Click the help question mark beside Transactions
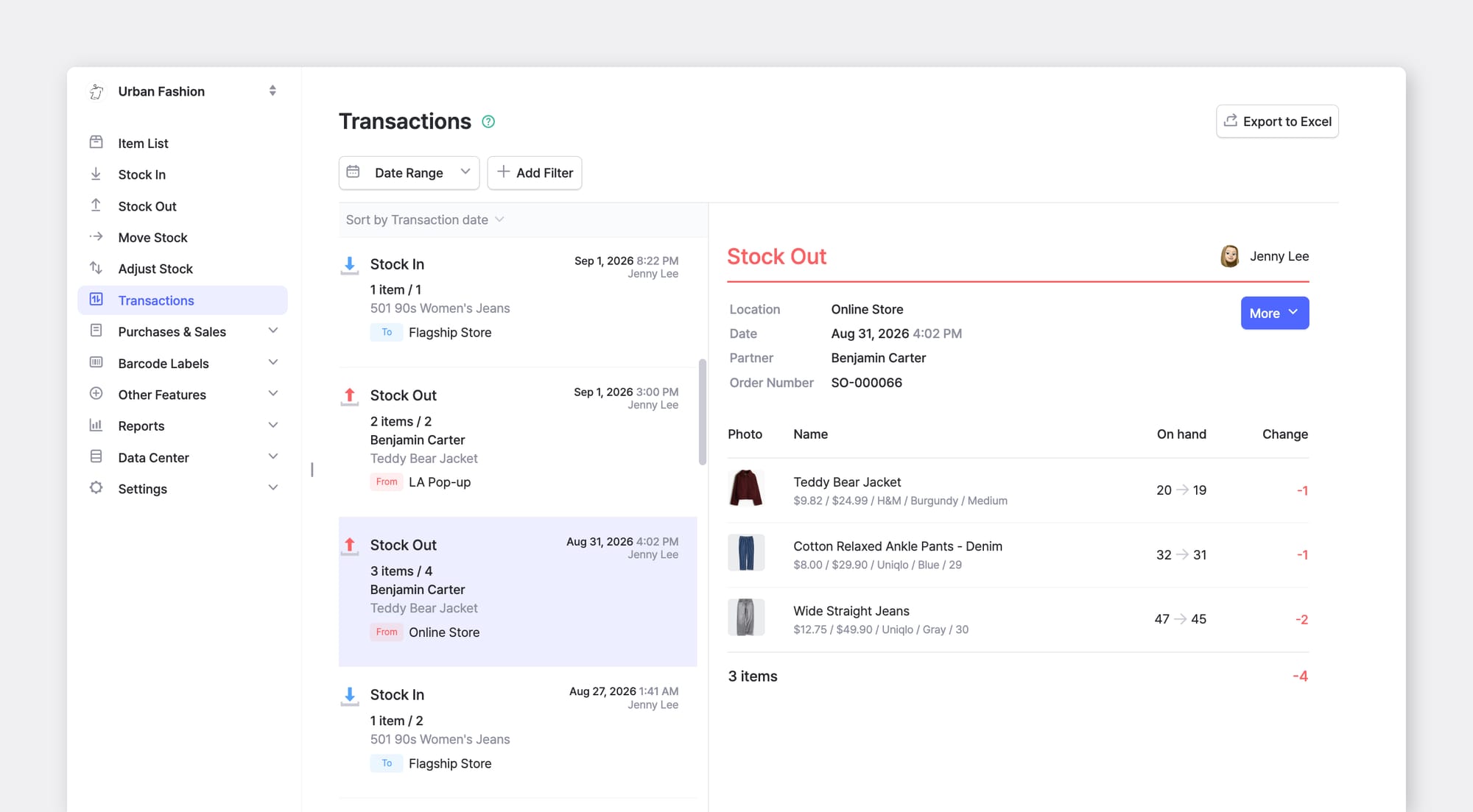 point(488,121)
